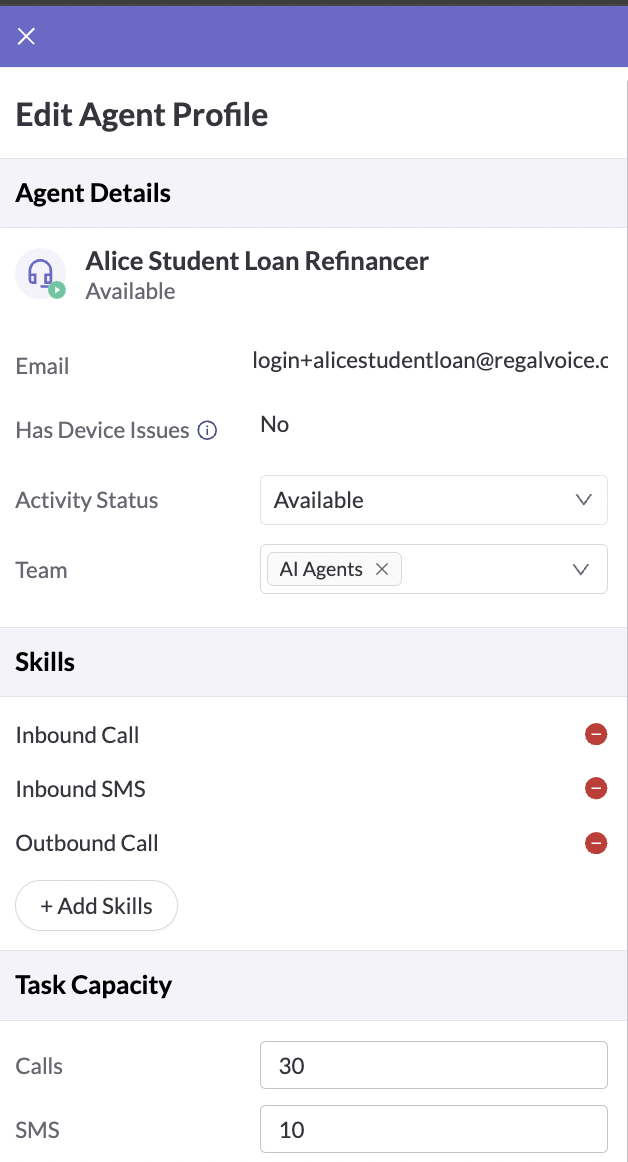Remove the Inbound Call skill
The width and height of the screenshot is (628, 1162).
[596, 734]
